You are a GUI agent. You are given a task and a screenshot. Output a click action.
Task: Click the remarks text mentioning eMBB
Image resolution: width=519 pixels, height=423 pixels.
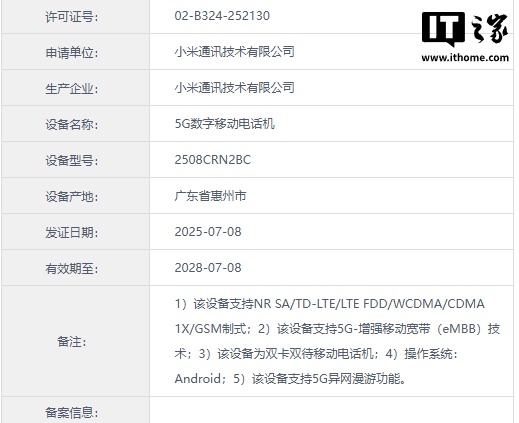pyautogui.click(x=337, y=341)
